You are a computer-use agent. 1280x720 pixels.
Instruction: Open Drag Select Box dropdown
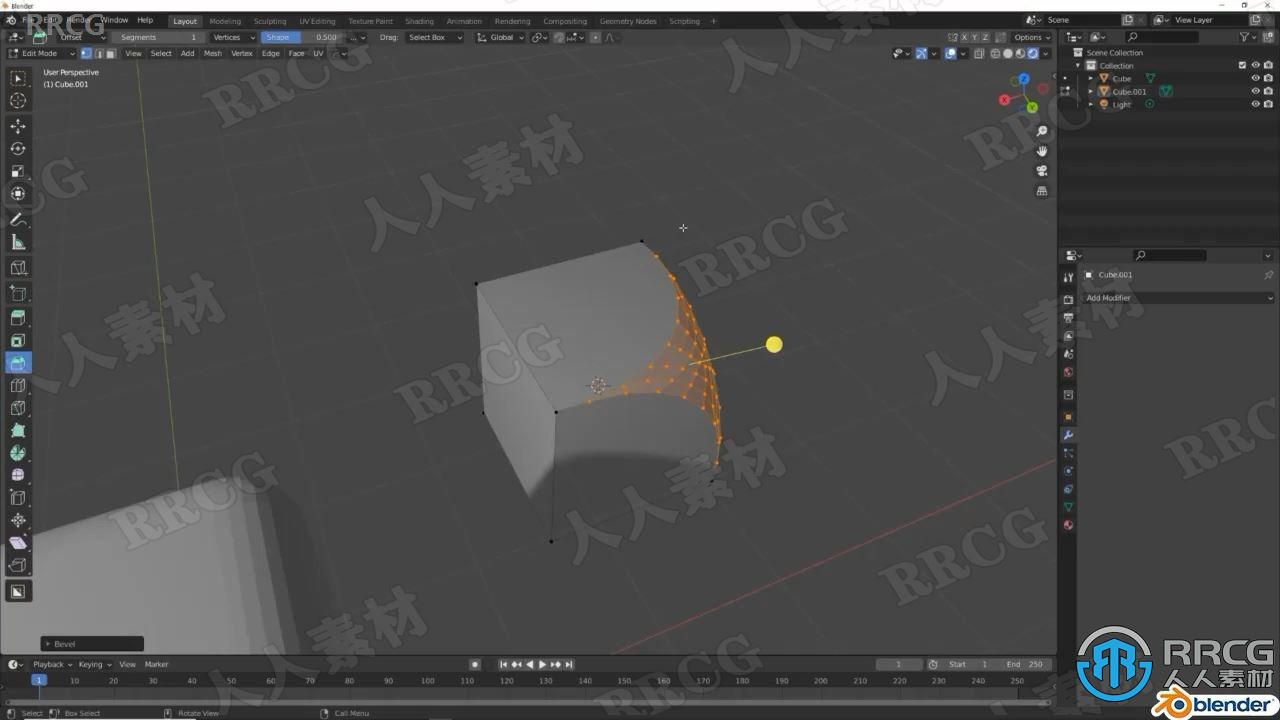[x=434, y=37]
